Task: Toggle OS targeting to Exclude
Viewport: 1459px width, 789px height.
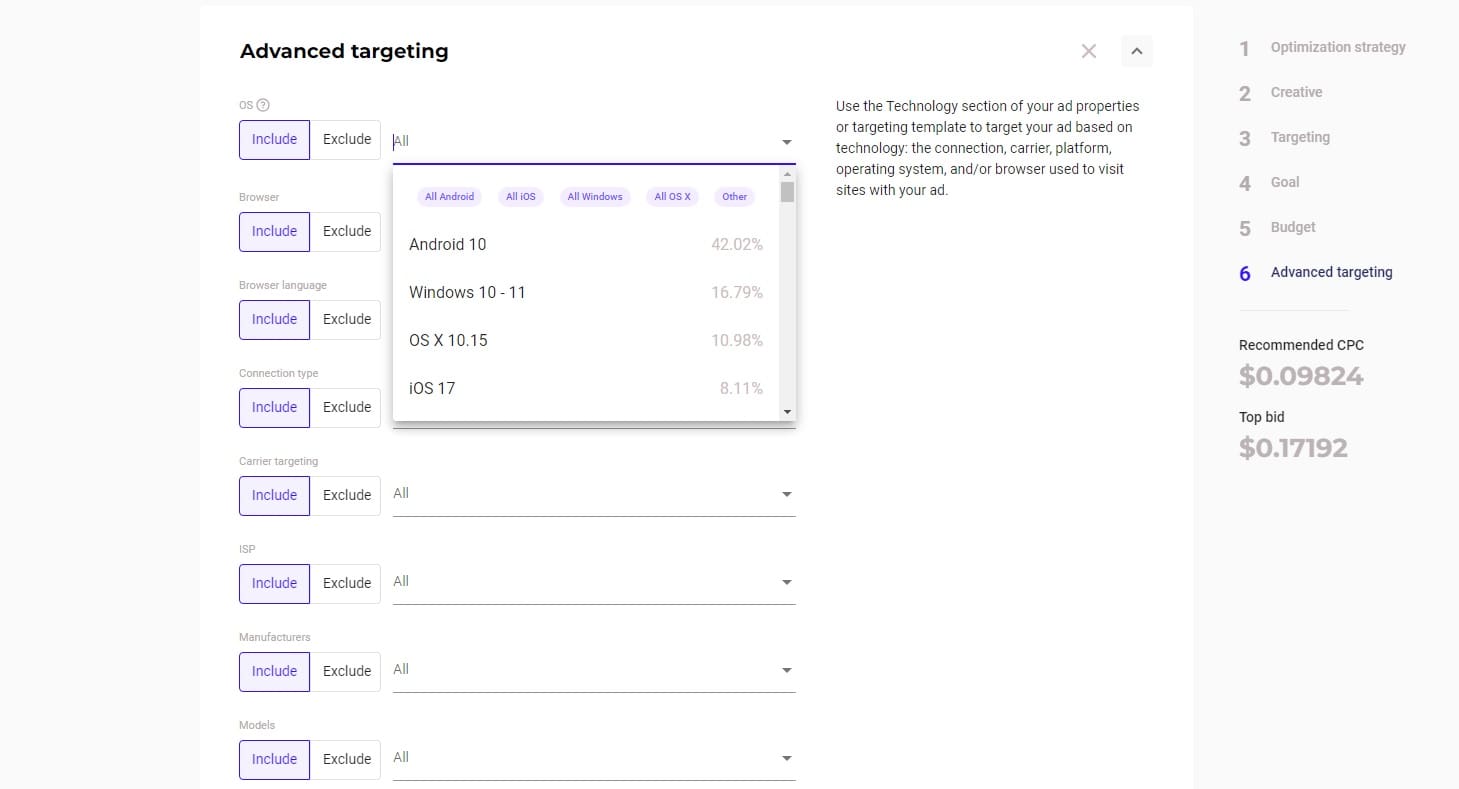Action: (x=346, y=140)
